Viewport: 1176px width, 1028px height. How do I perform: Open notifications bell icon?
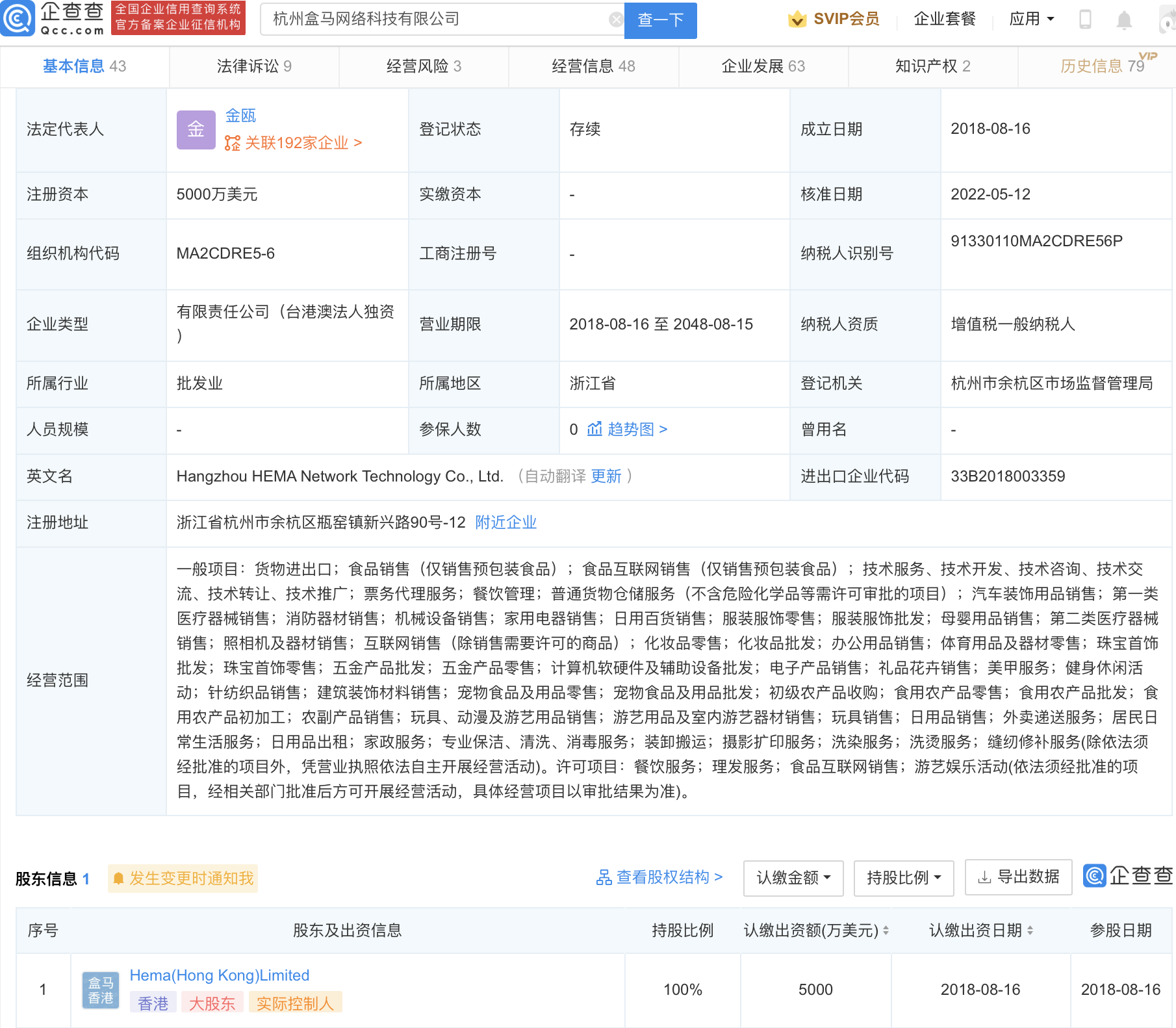pos(1124,20)
